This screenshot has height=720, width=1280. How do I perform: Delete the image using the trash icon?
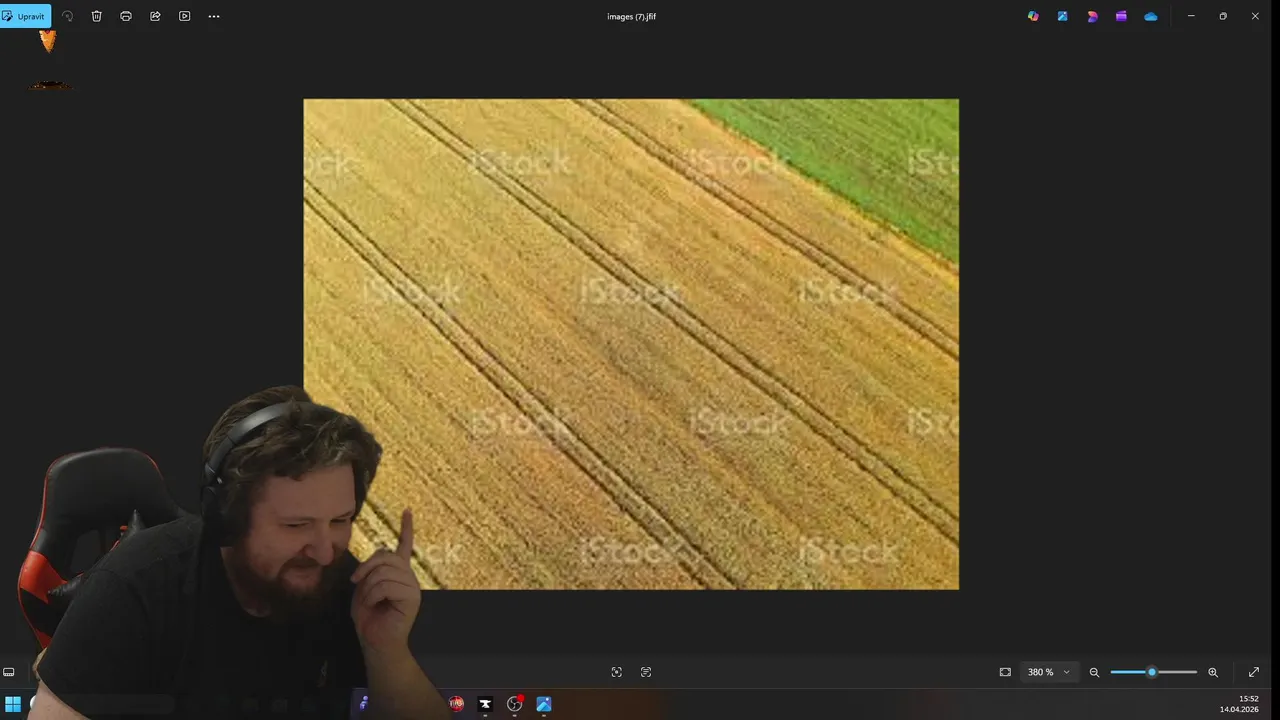97,16
